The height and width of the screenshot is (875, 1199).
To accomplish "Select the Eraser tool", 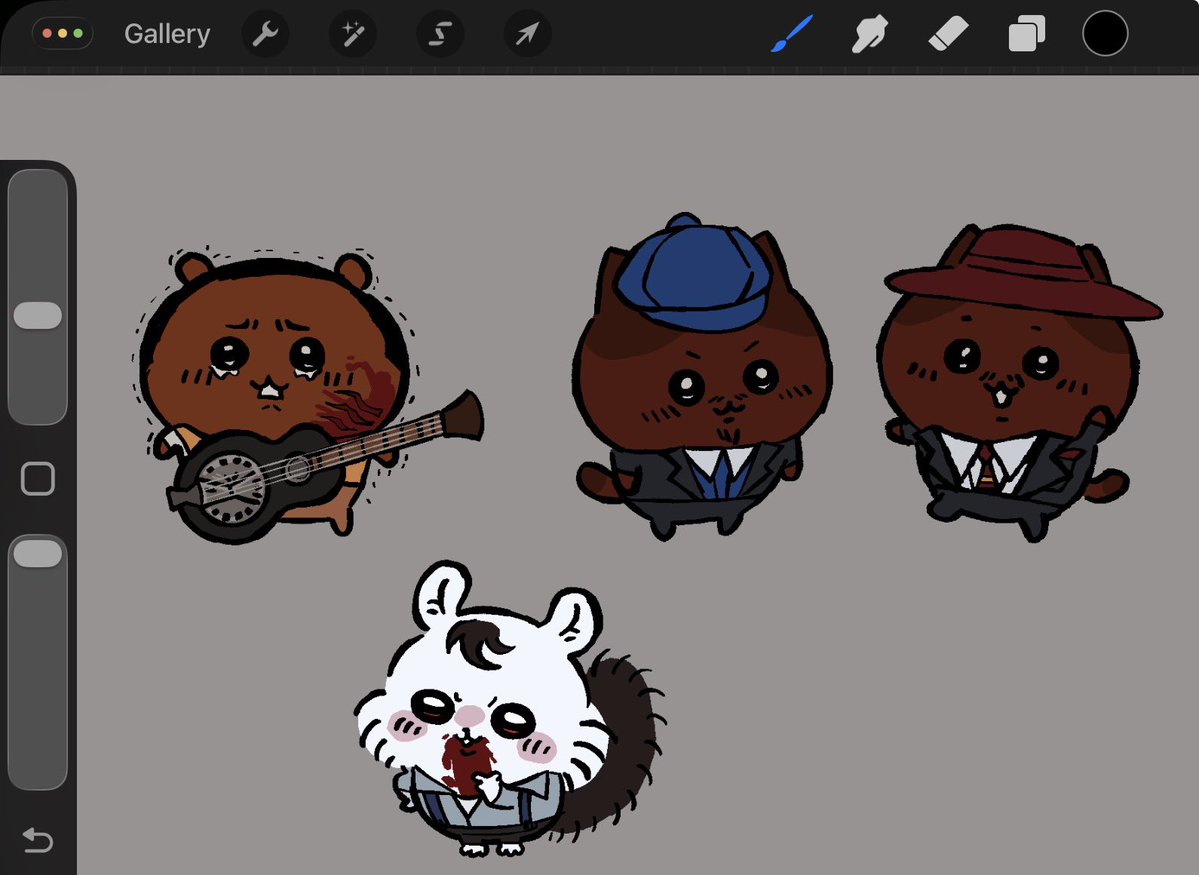I will [948, 34].
